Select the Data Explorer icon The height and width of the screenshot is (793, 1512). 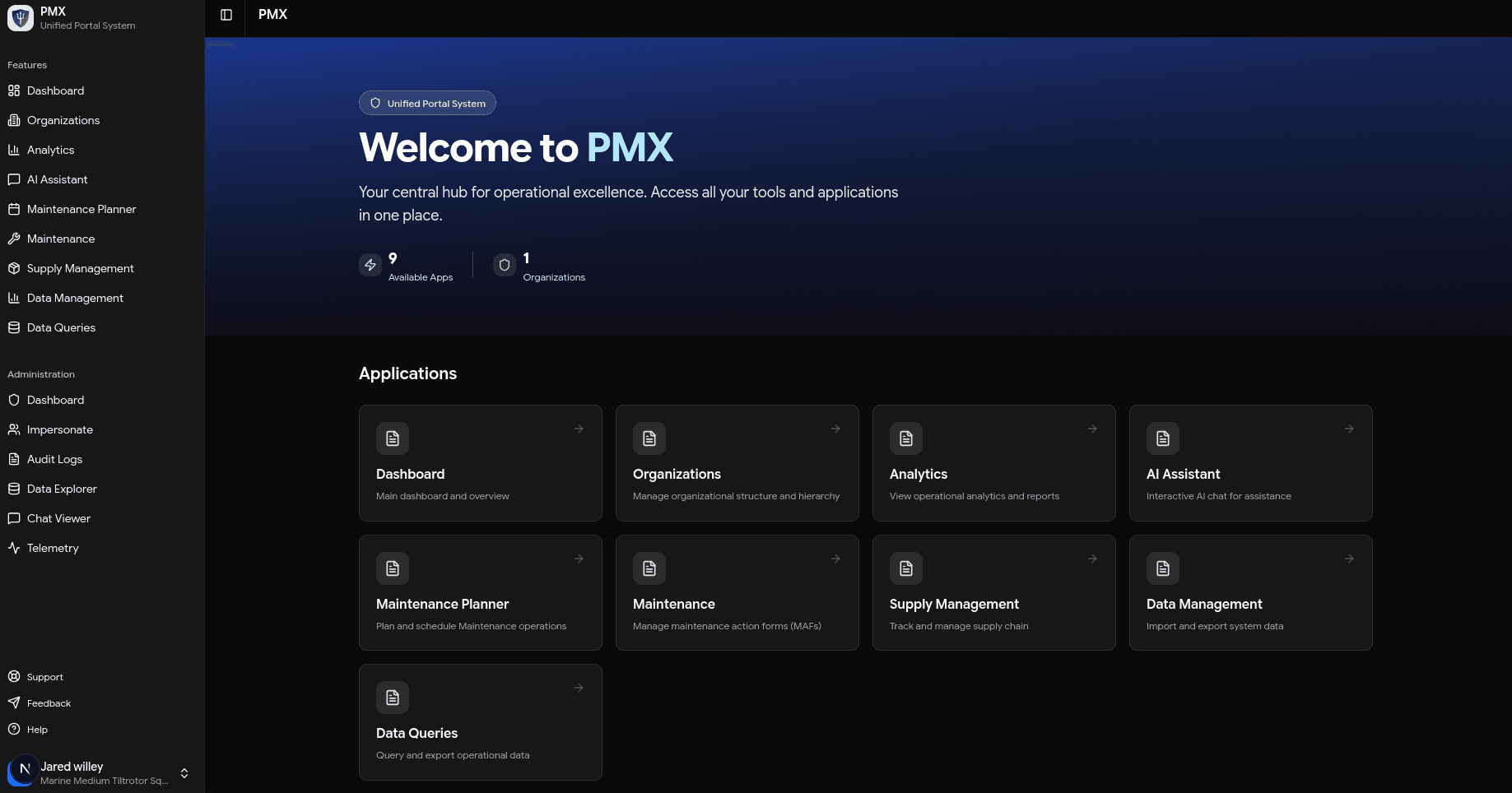14,489
